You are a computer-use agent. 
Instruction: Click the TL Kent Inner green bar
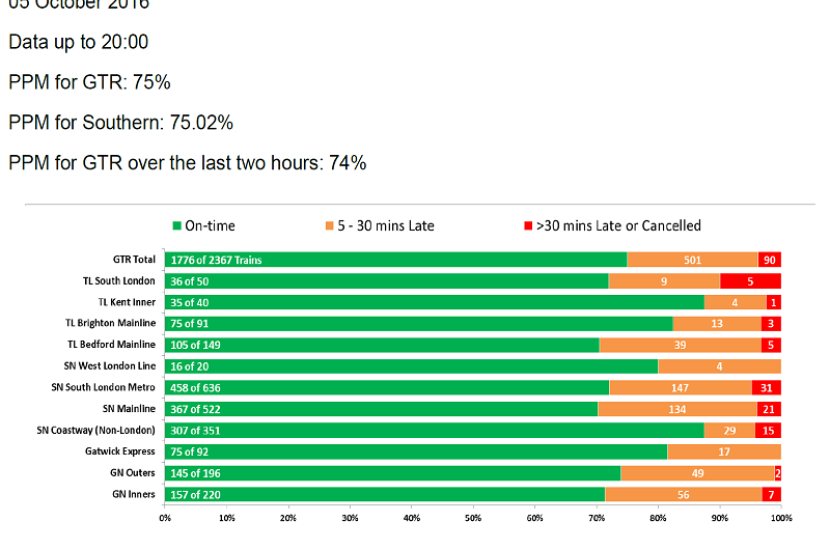tap(434, 302)
